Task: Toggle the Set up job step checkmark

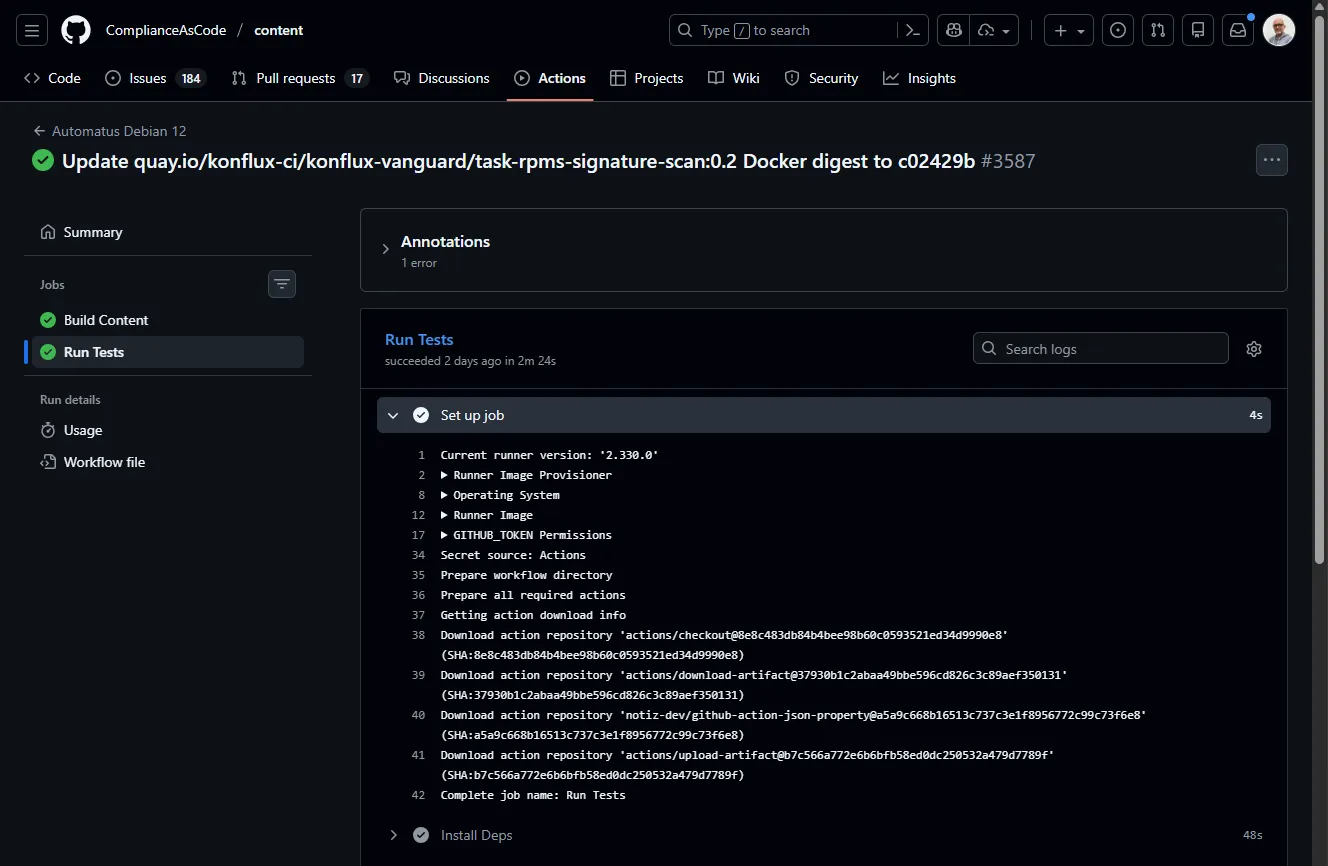Action: coord(421,415)
